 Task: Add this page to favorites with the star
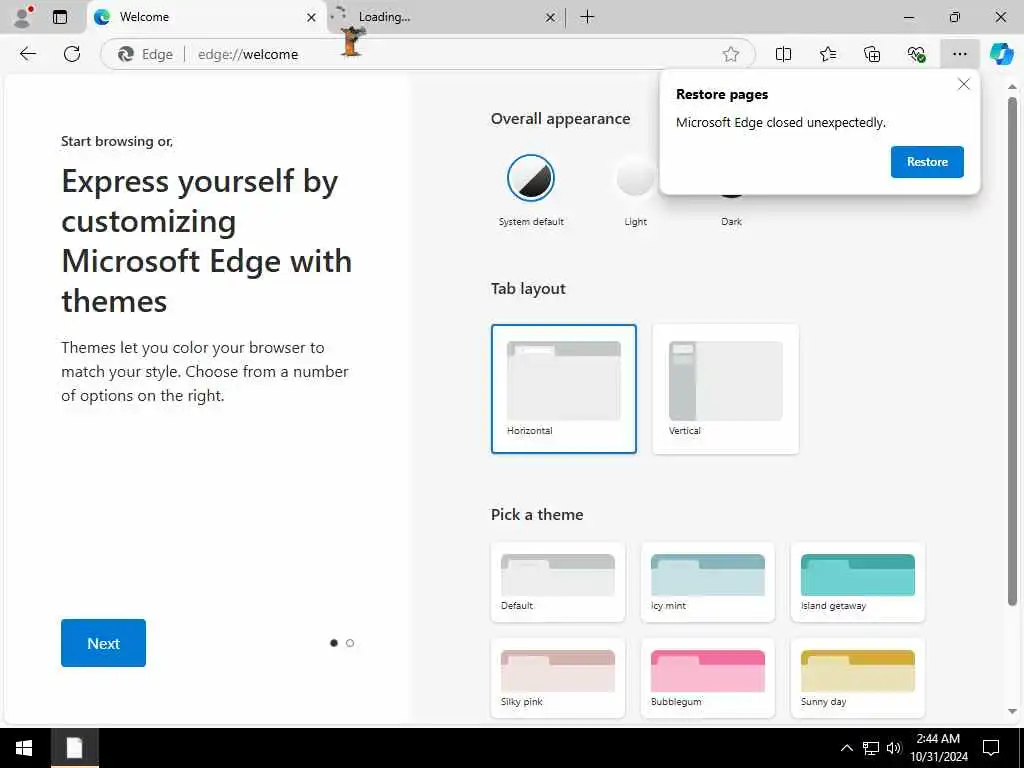tap(731, 54)
